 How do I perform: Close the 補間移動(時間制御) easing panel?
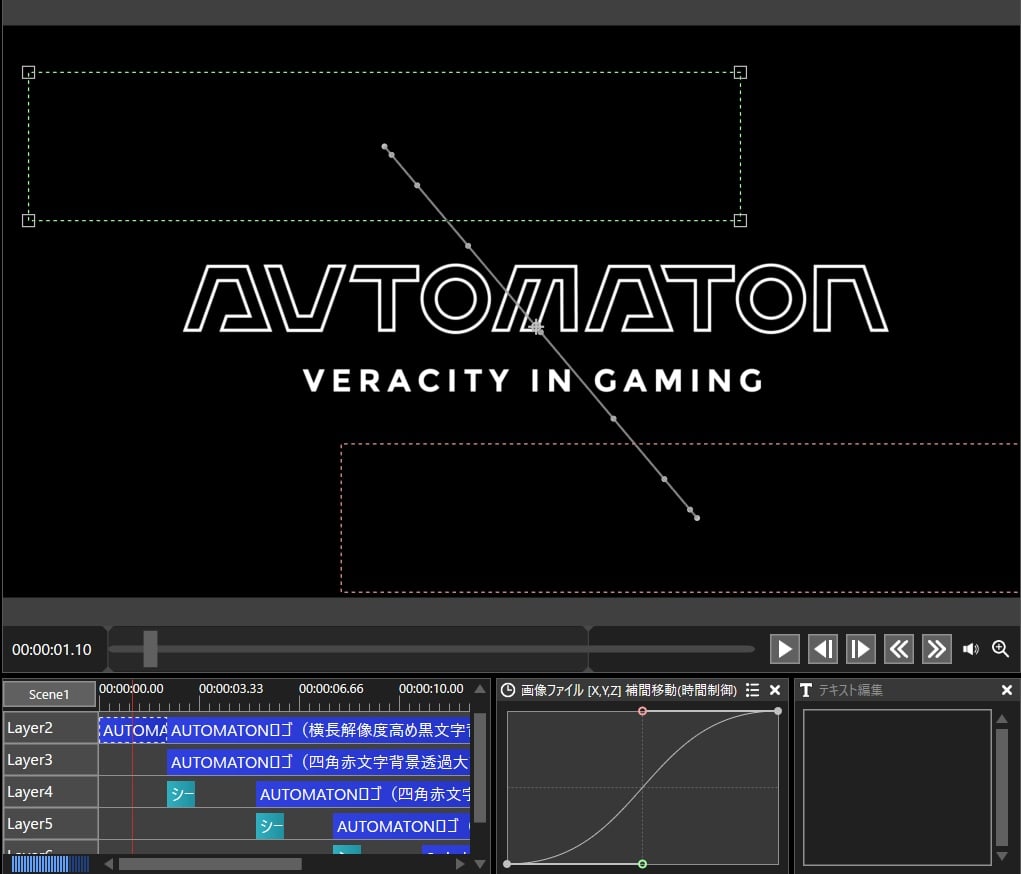(775, 690)
